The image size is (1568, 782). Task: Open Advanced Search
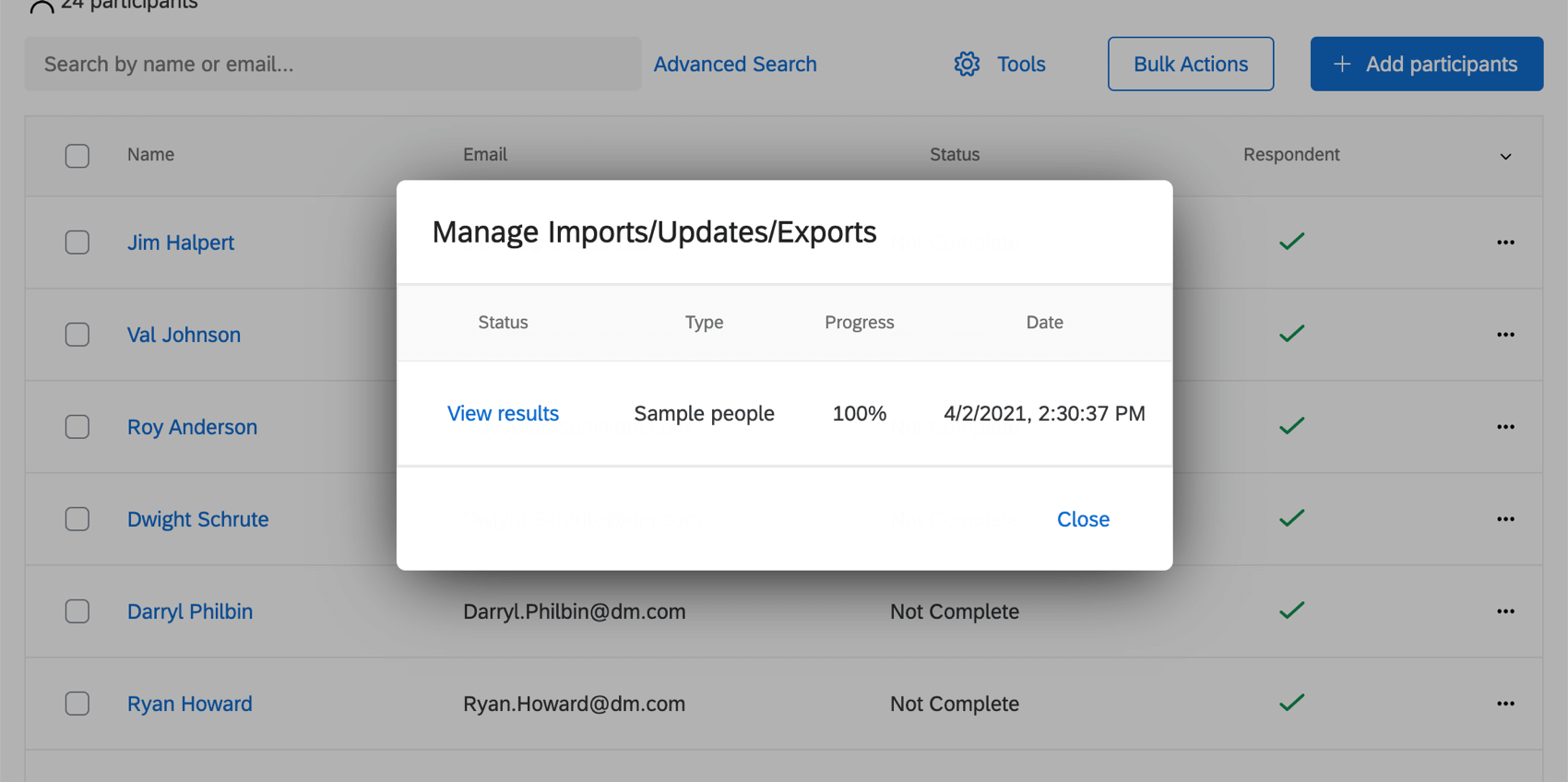click(x=735, y=64)
